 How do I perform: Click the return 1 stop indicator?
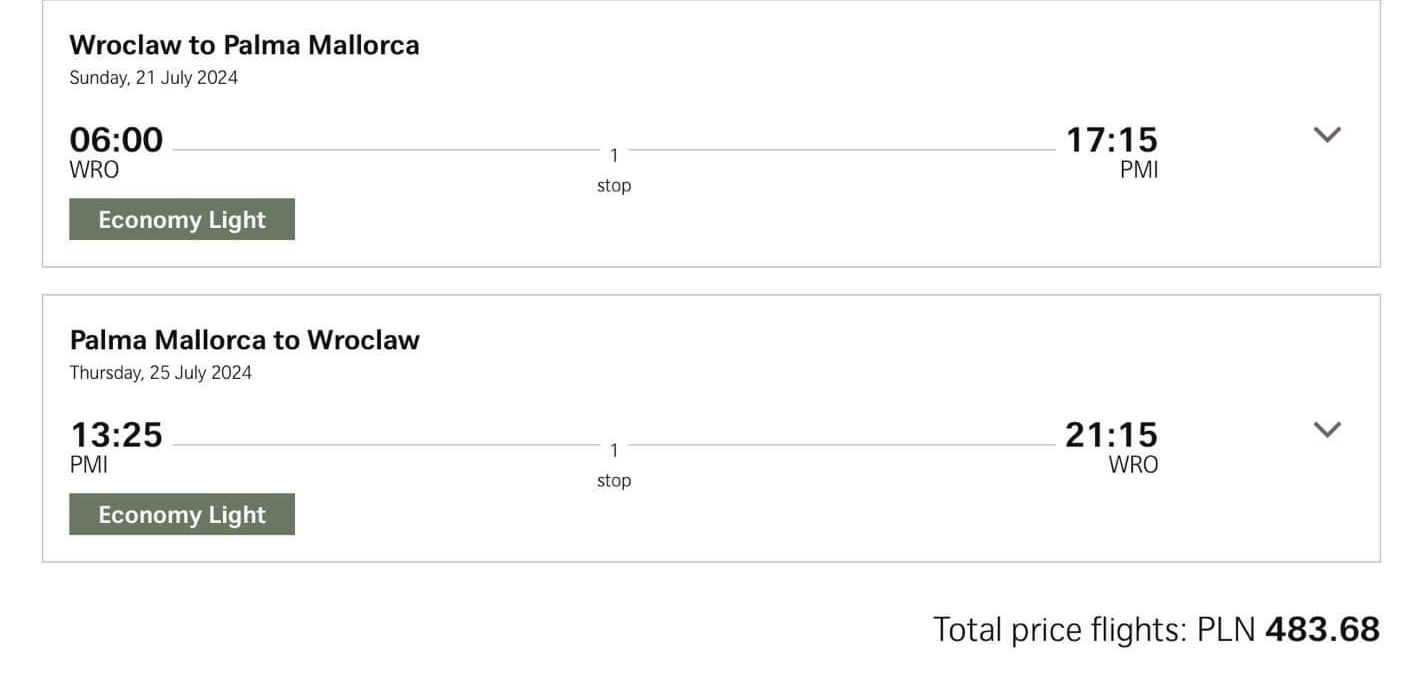coord(614,465)
